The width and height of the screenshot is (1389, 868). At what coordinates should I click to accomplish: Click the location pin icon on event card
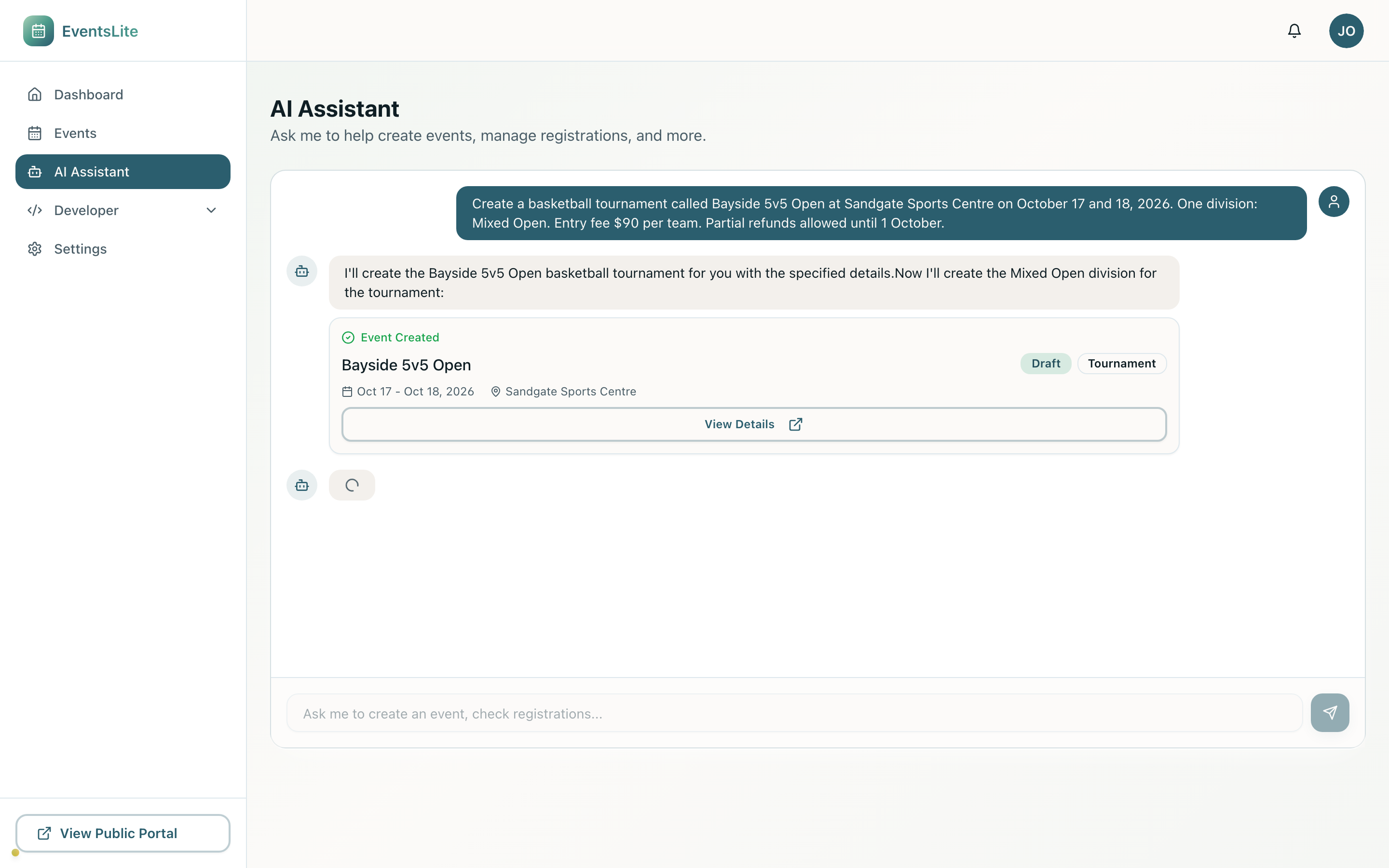click(496, 392)
